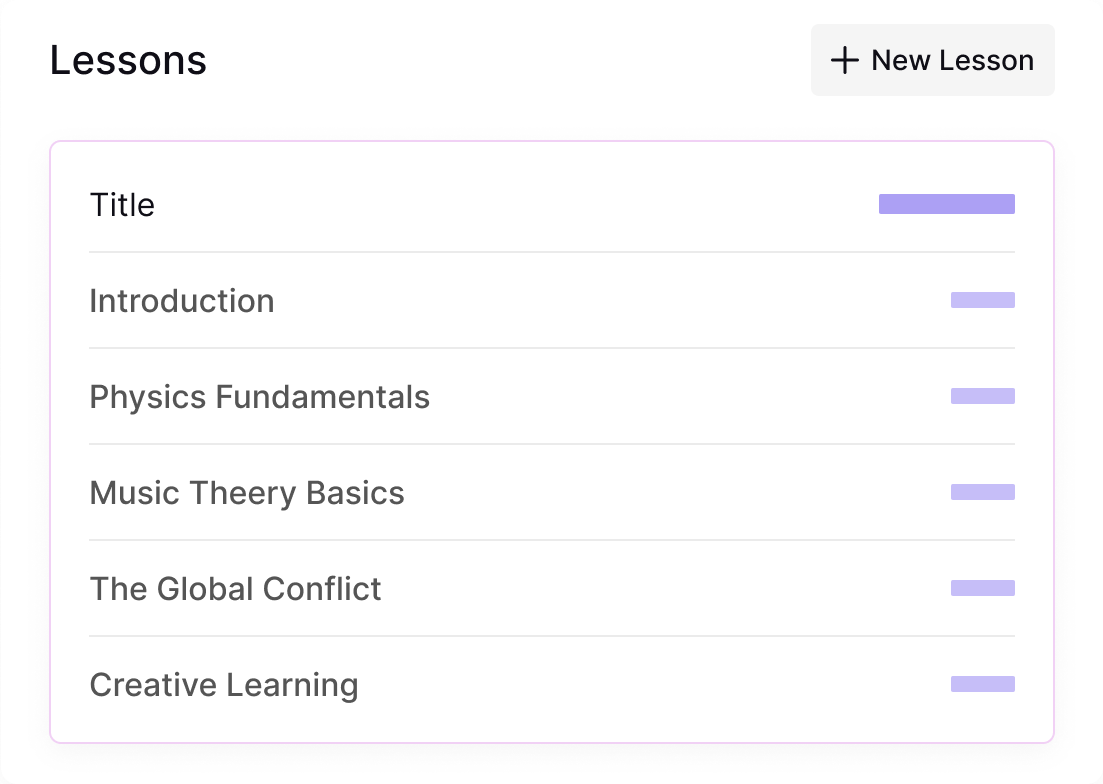
Task: Open the Physics Fundamentals lesson
Action: (259, 397)
